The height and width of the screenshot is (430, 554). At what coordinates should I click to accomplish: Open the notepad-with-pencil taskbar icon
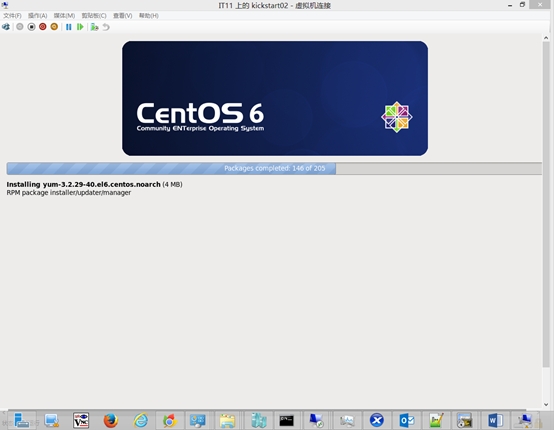tap(436, 420)
